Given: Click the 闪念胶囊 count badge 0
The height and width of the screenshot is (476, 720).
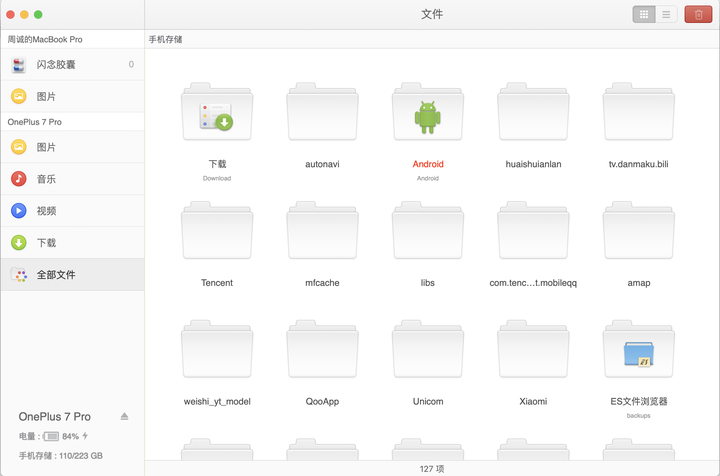Looking at the screenshot, I should tap(131, 64).
